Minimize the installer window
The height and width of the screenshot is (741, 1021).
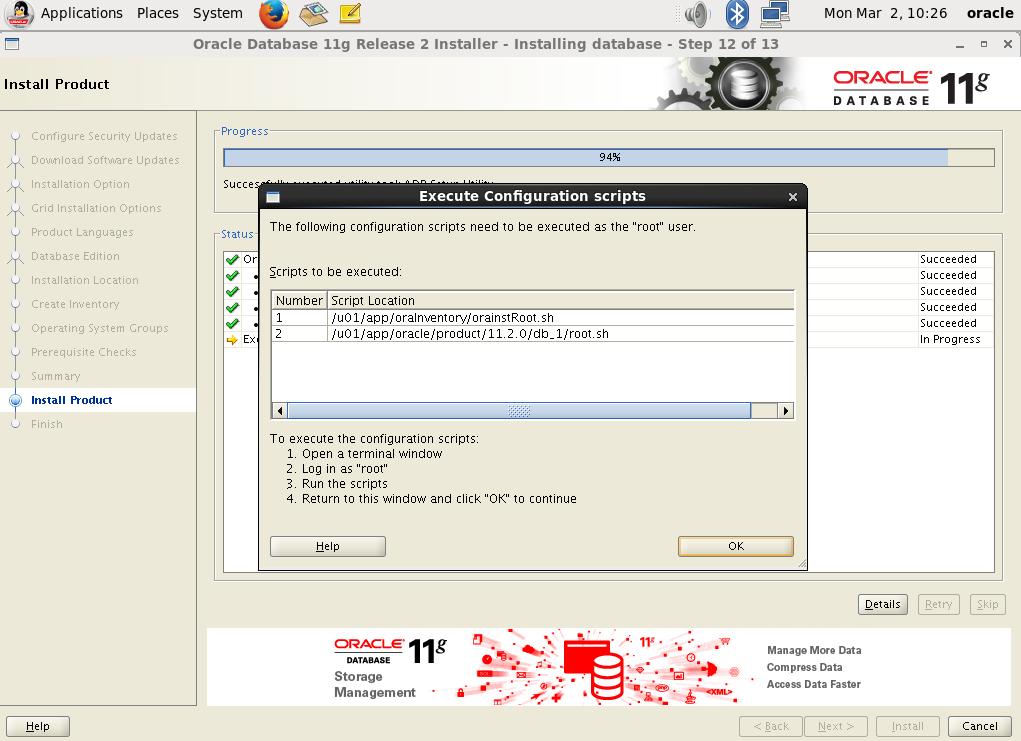click(x=960, y=45)
